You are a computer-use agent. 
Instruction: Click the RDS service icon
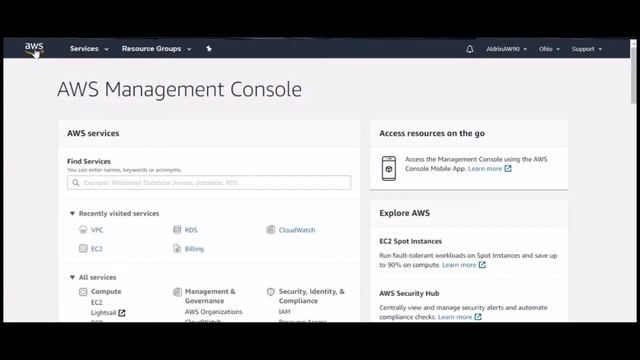click(177, 229)
